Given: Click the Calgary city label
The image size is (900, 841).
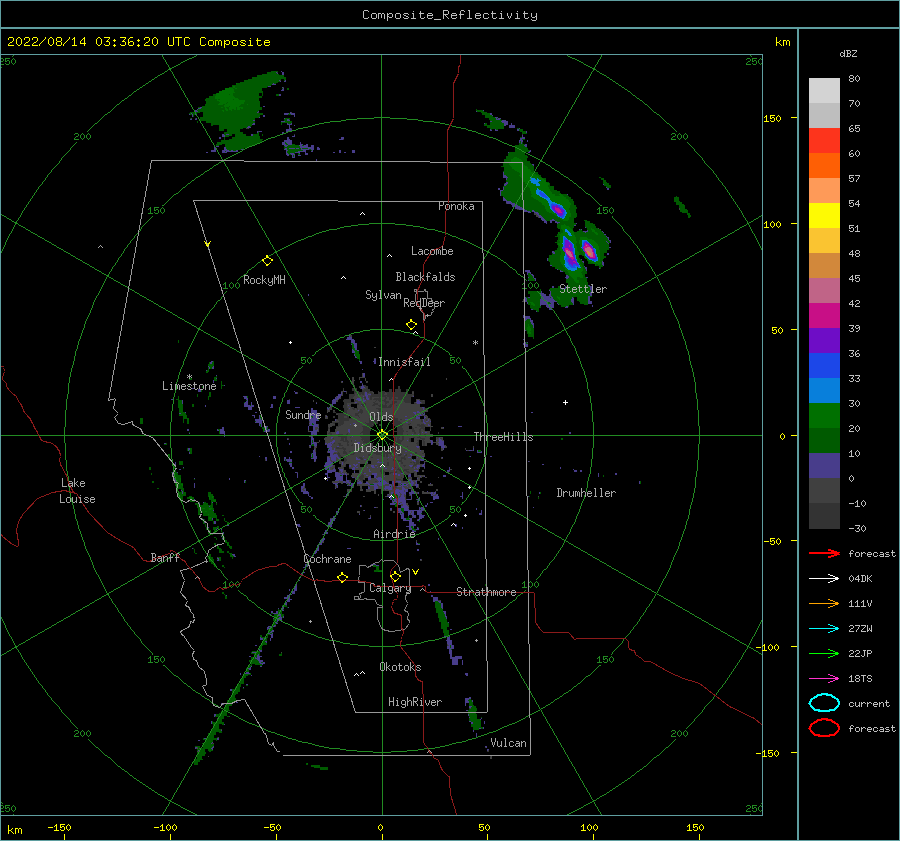Looking at the screenshot, I should (x=390, y=588).
